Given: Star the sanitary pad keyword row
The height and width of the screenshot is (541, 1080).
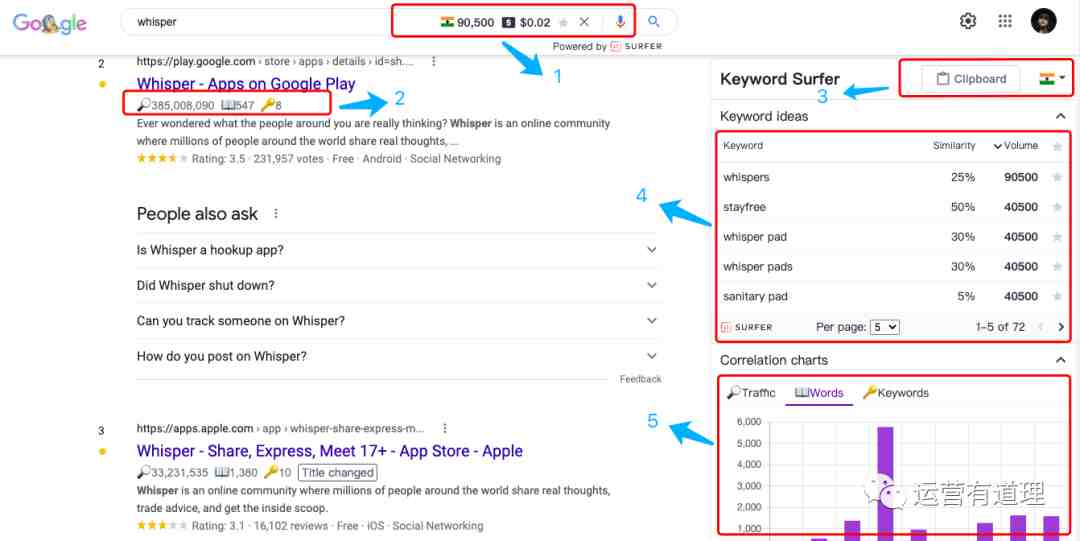Looking at the screenshot, I should coord(1057,296).
